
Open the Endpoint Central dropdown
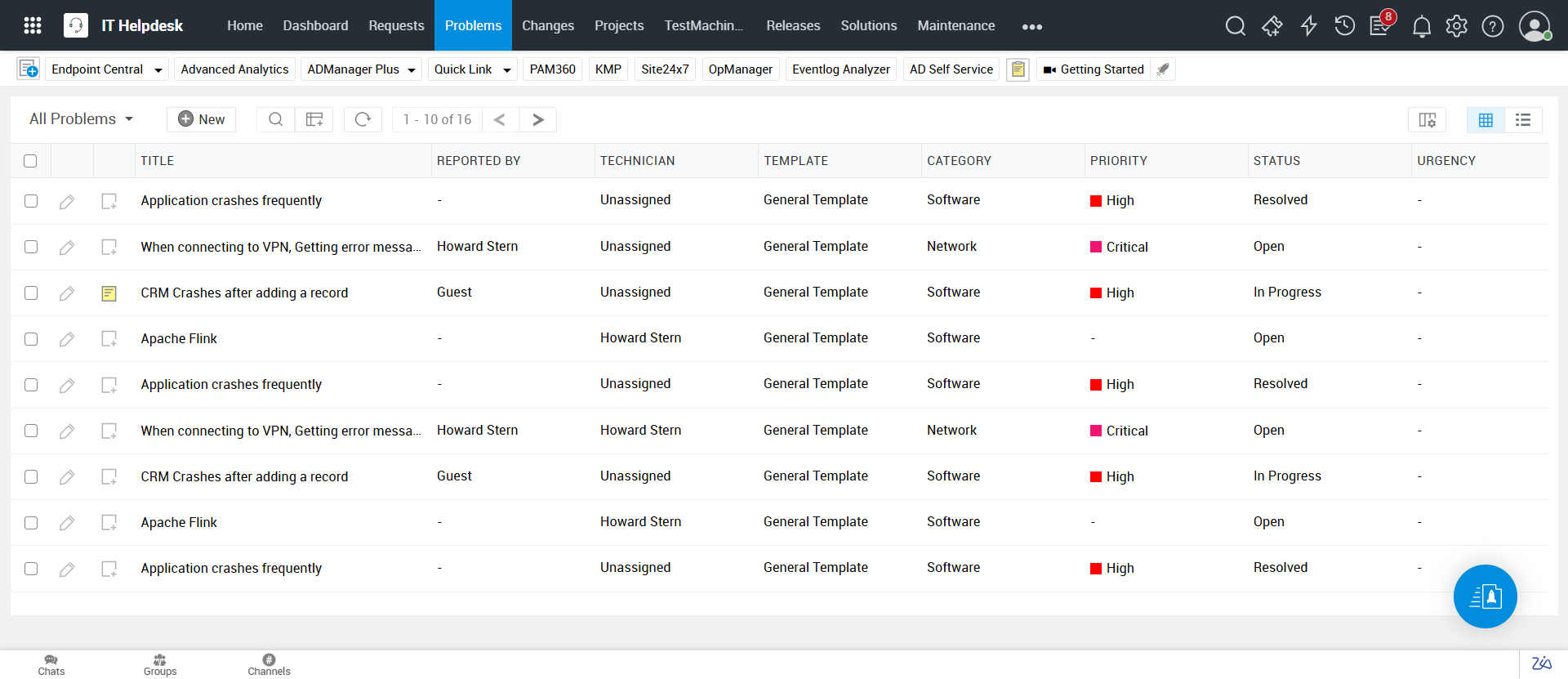coord(158,70)
